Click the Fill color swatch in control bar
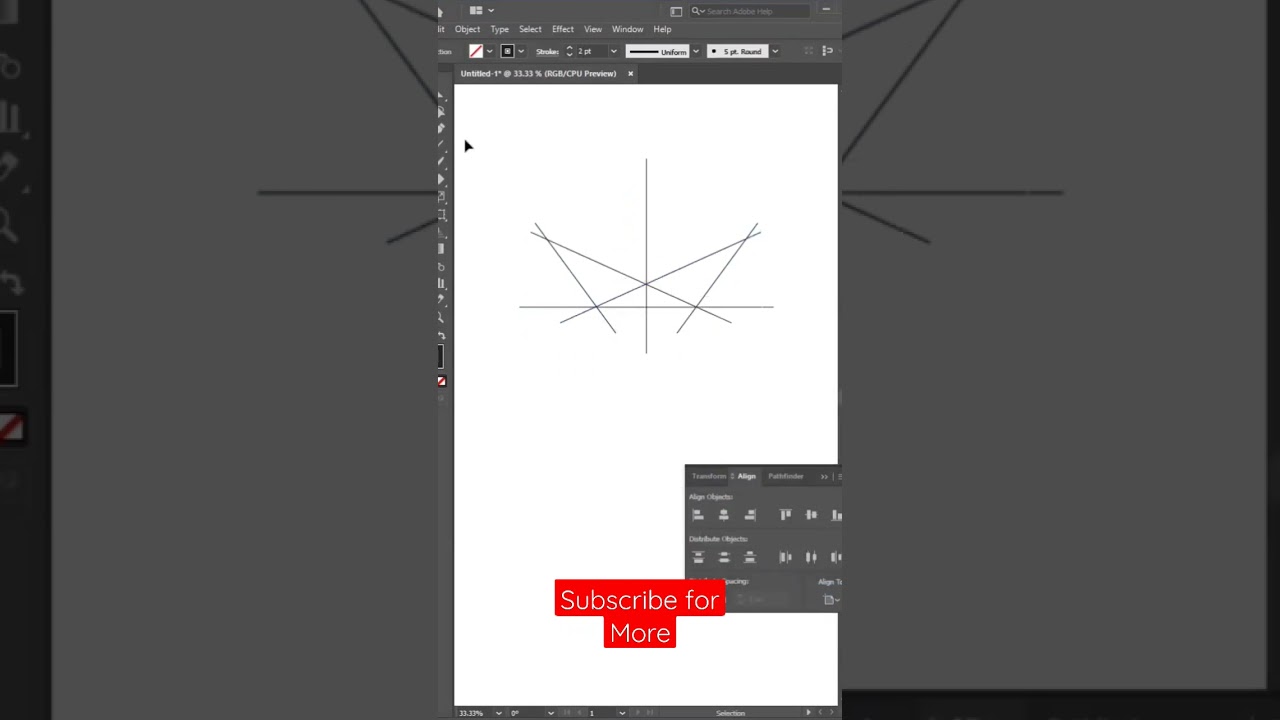1280x720 pixels. [x=476, y=51]
